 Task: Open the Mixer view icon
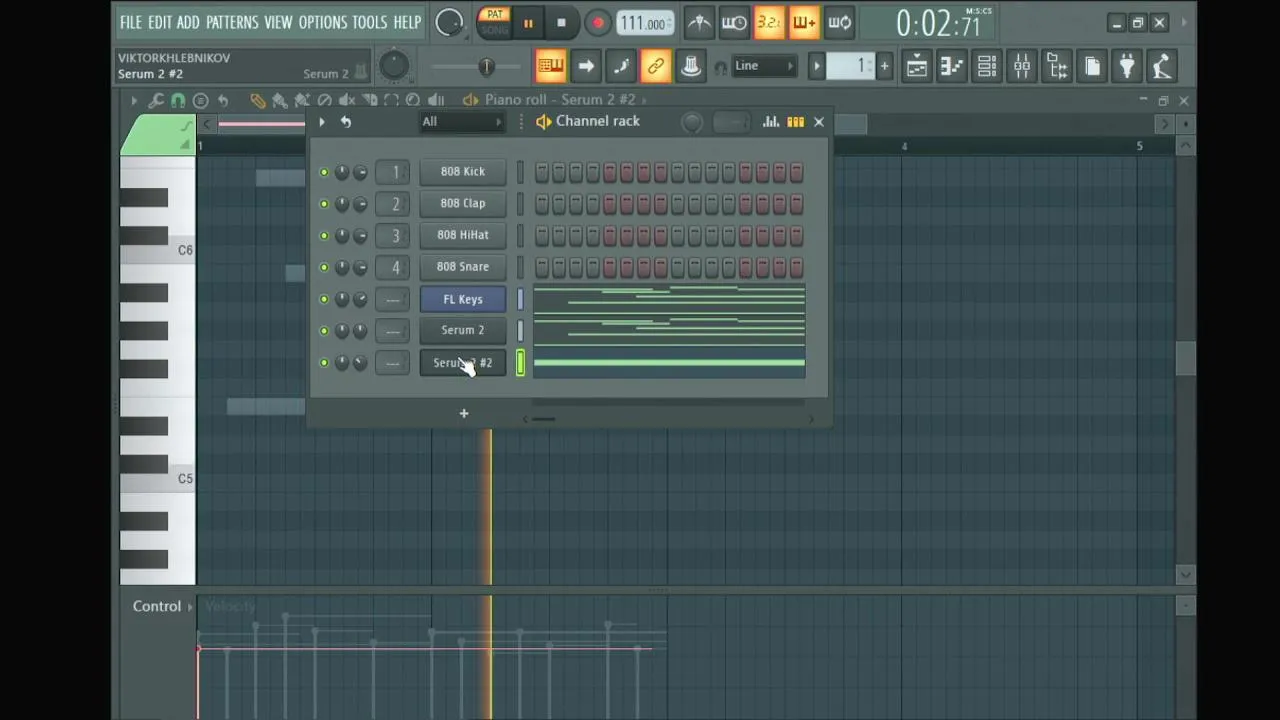point(1021,67)
